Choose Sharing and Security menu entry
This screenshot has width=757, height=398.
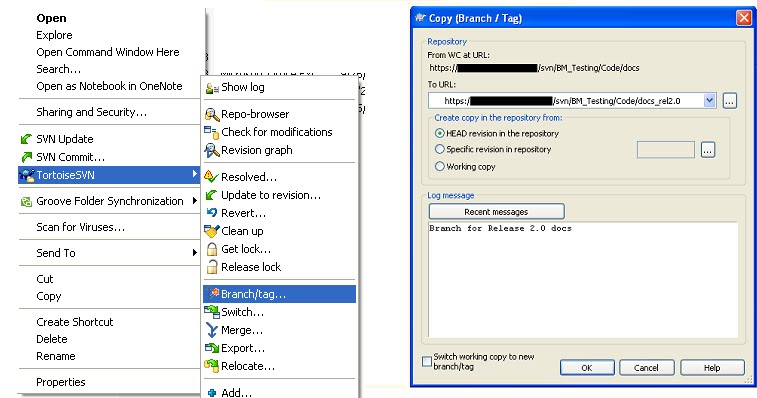click(x=91, y=112)
